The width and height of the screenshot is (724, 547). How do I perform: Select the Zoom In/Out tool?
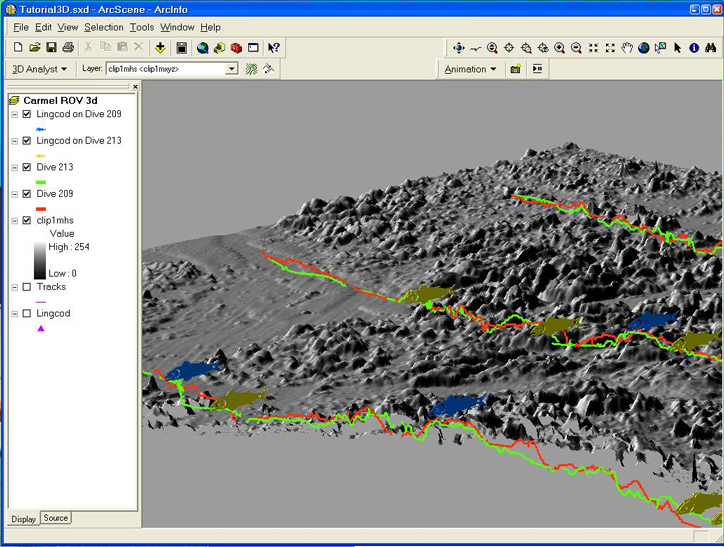pos(492,48)
